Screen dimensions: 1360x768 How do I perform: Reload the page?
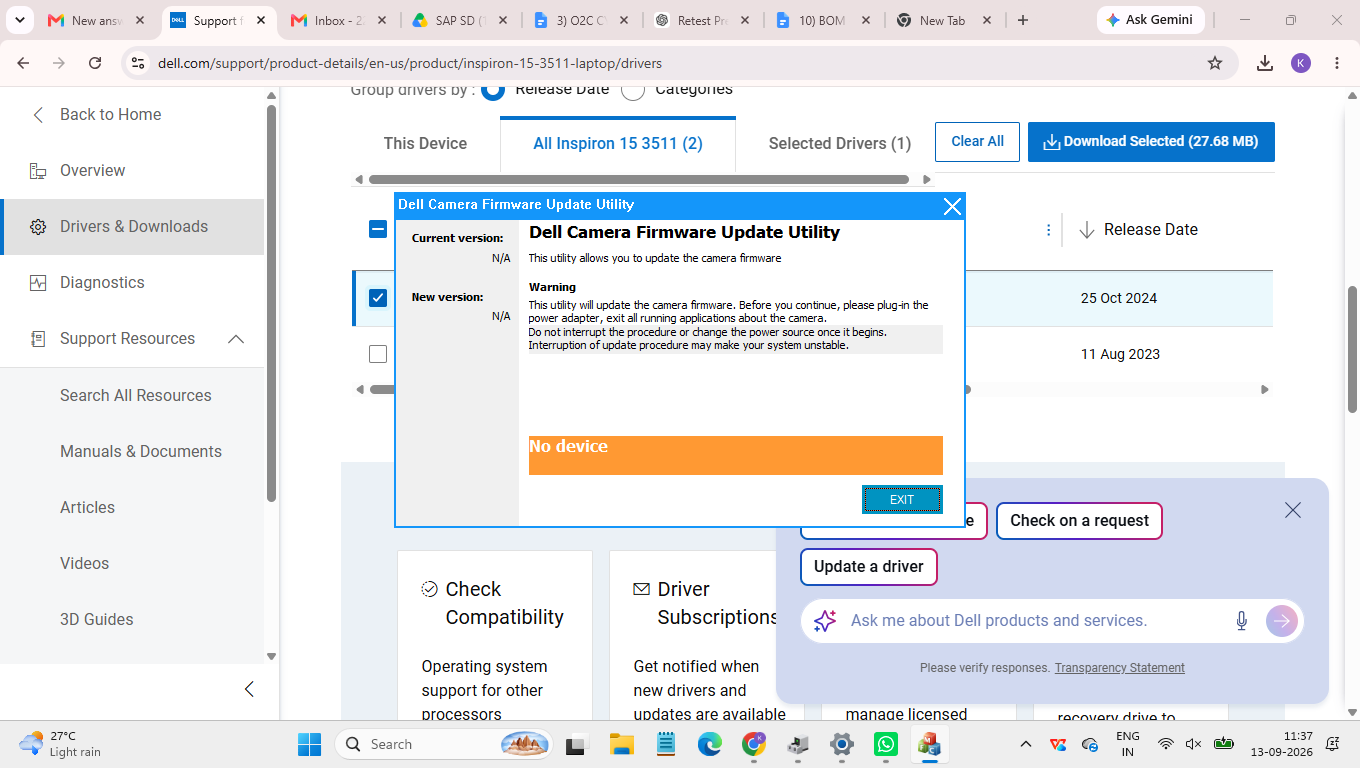[95, 63]
